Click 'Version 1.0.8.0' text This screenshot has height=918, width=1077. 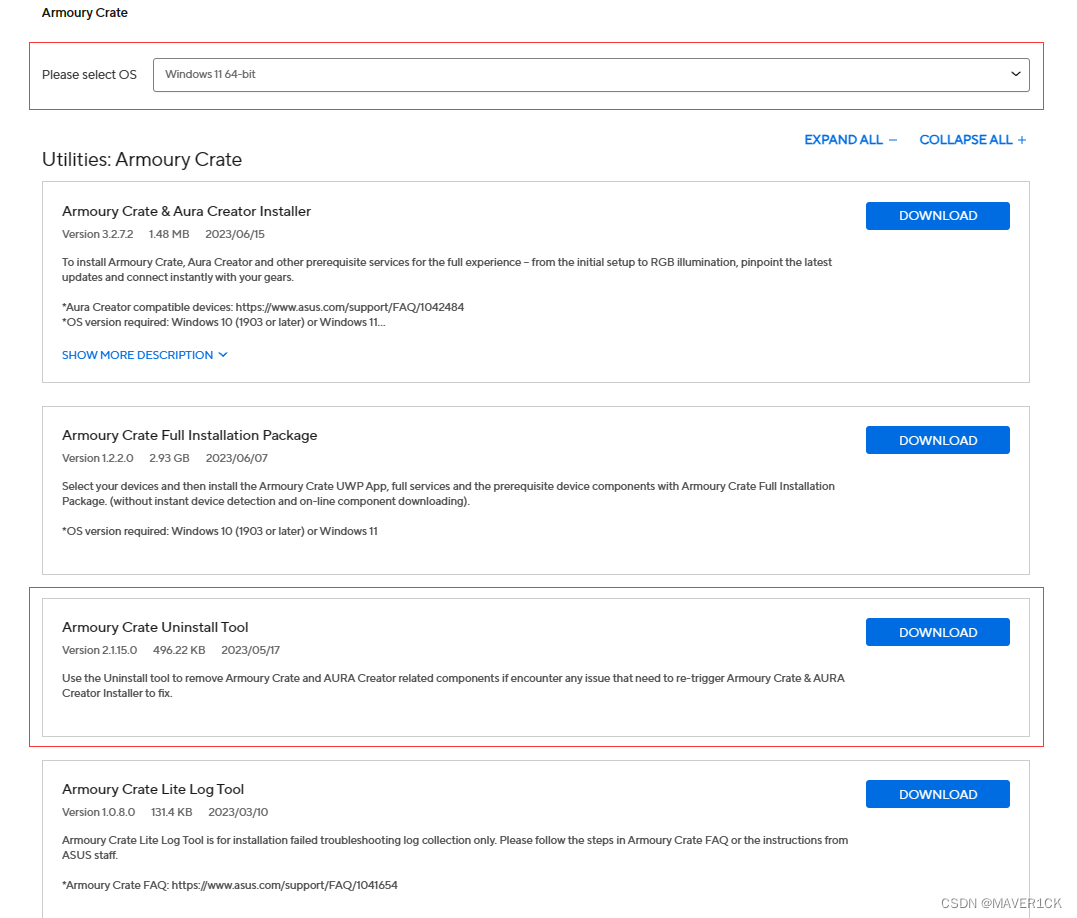[x=98, y=812]
